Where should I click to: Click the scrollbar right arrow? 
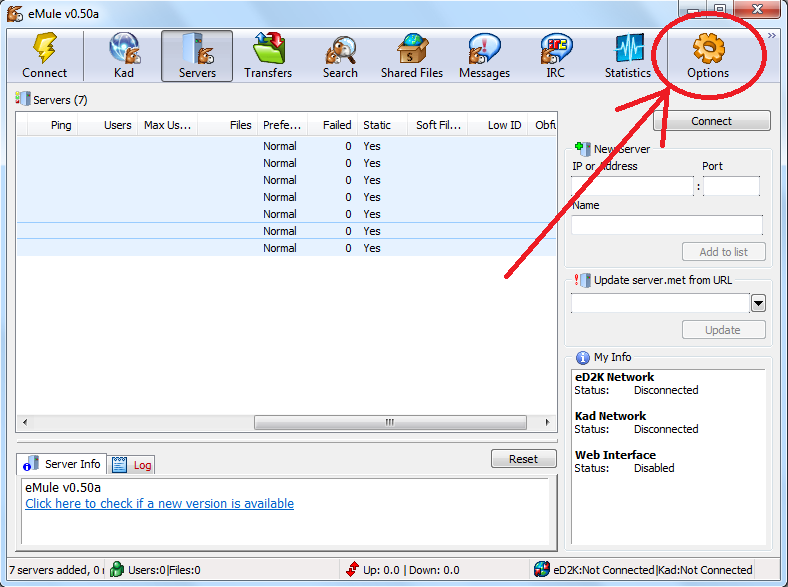coord(548,422)
